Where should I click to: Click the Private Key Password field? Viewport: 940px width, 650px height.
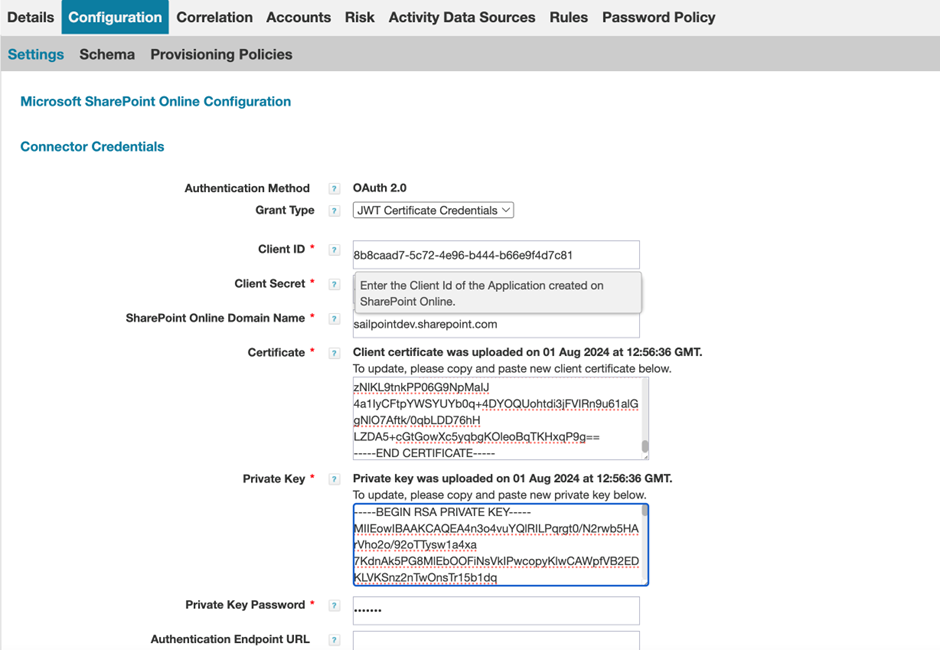click(495, 610)
